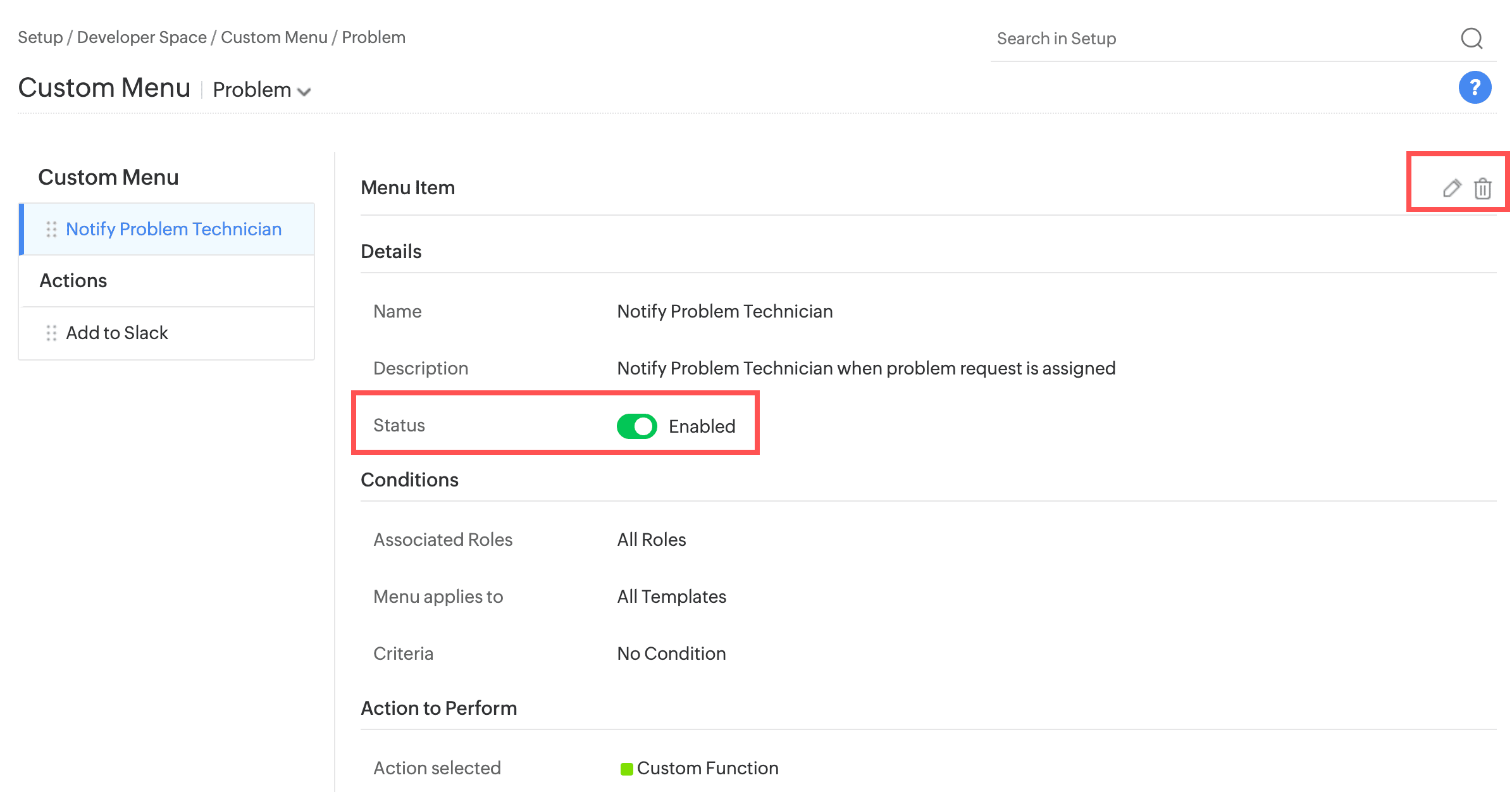Click drag handle beside Notify Problem Technician
Screen dimensions: 1512x792
51,229
